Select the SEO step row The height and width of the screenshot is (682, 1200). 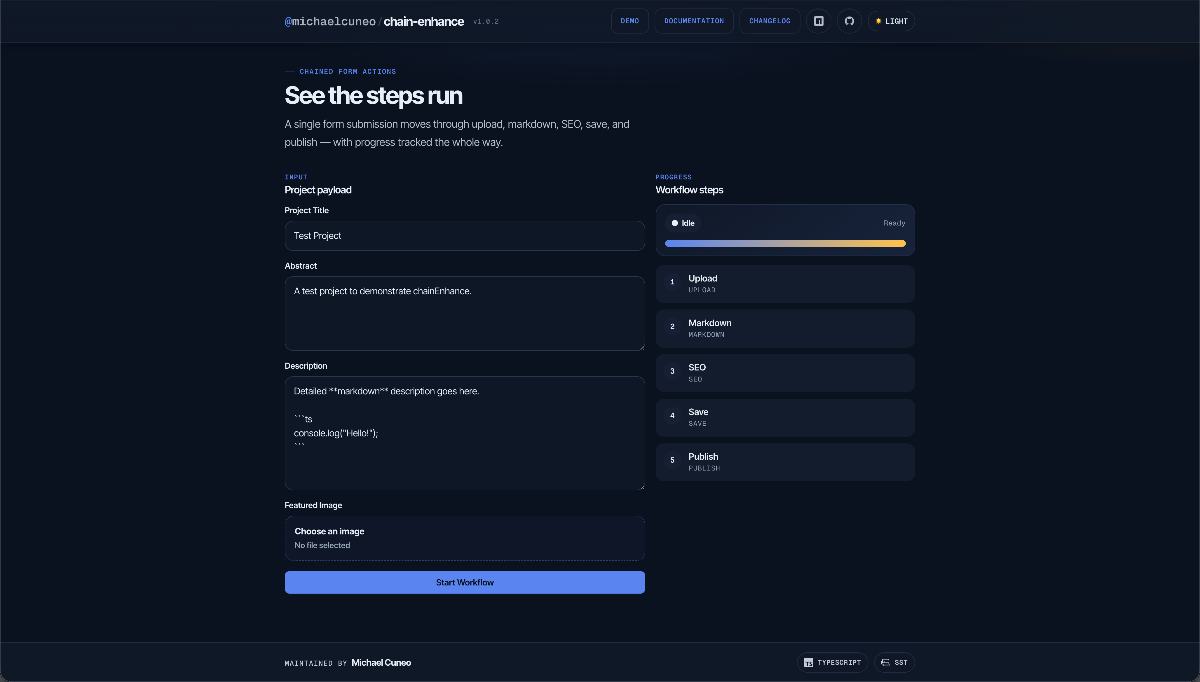(x=785, y=373)
